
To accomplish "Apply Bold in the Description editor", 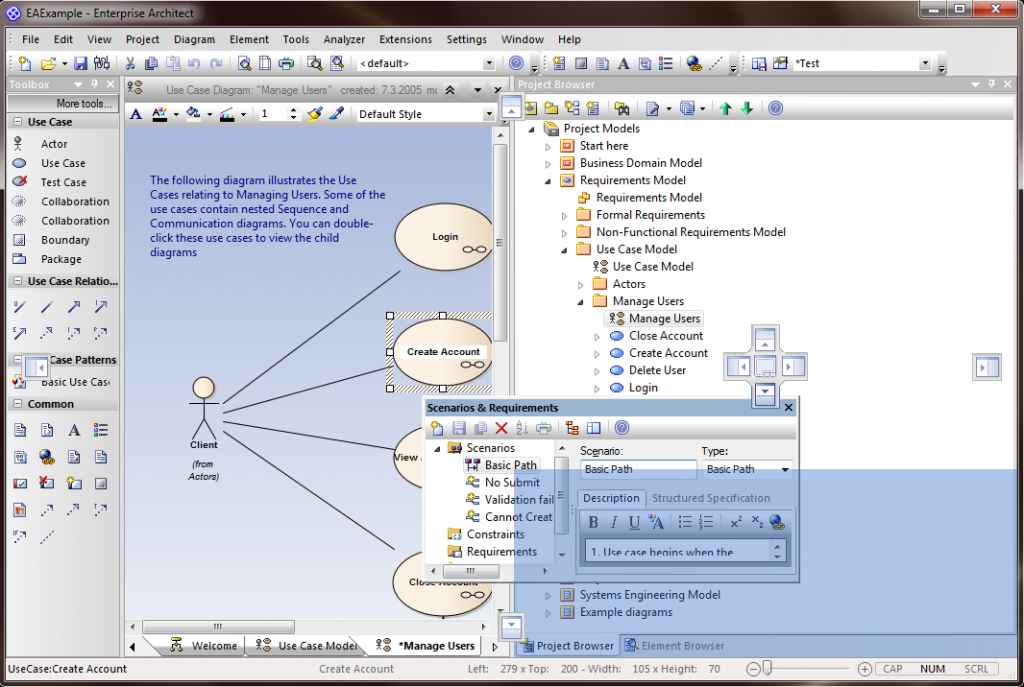I will [593, 522].
